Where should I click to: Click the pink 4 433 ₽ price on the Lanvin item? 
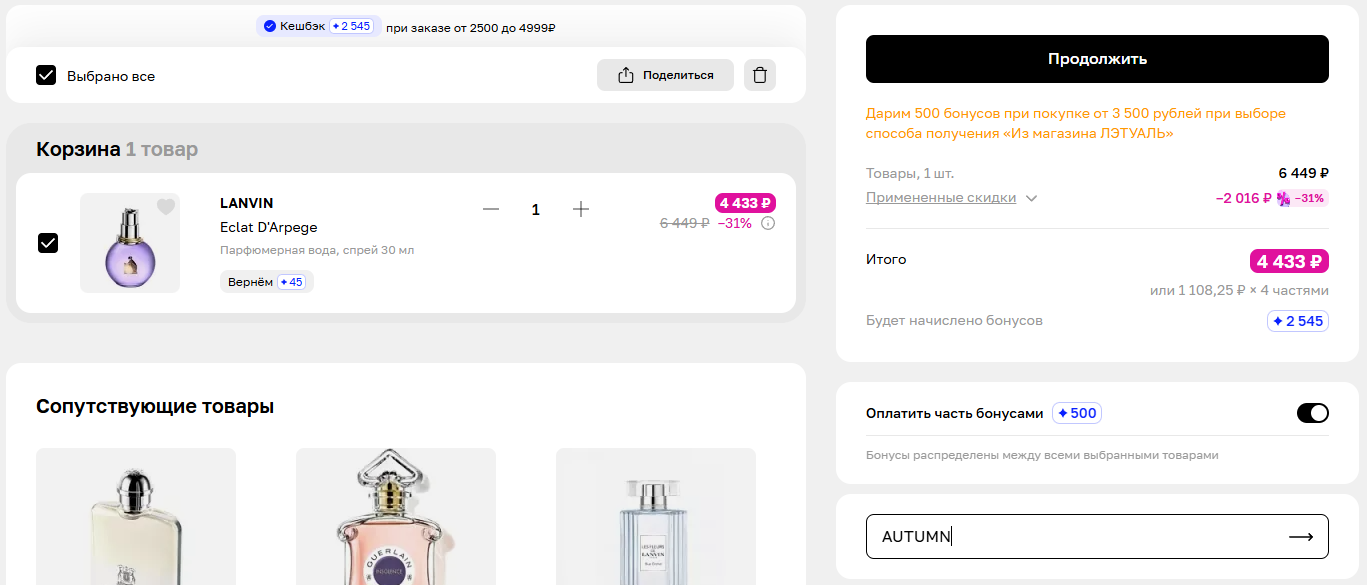coord(745,203)
